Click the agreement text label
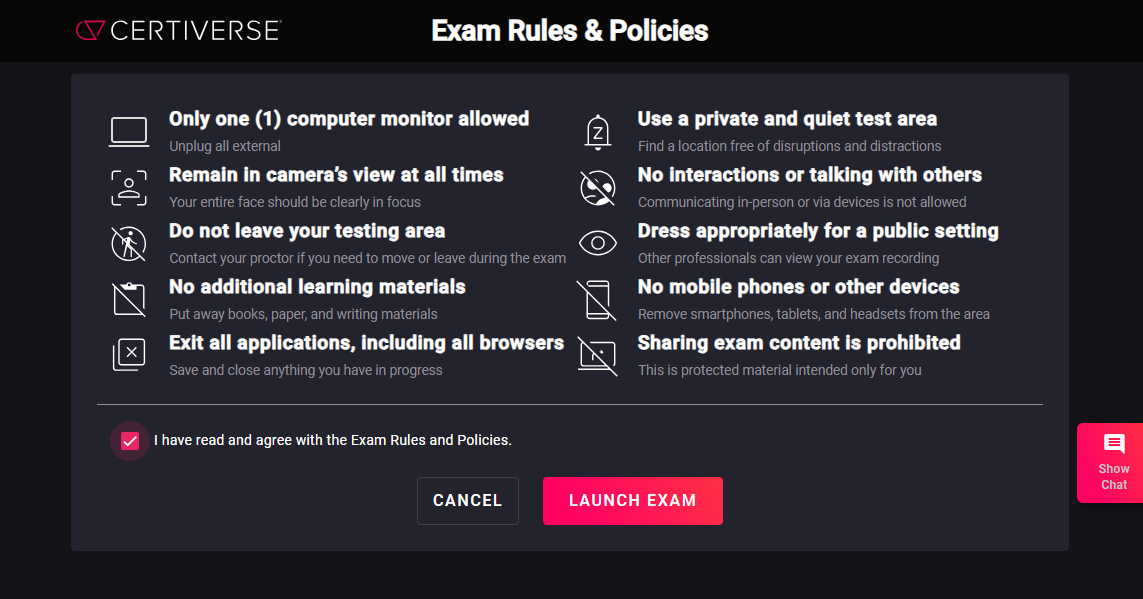 coord(332,440)
